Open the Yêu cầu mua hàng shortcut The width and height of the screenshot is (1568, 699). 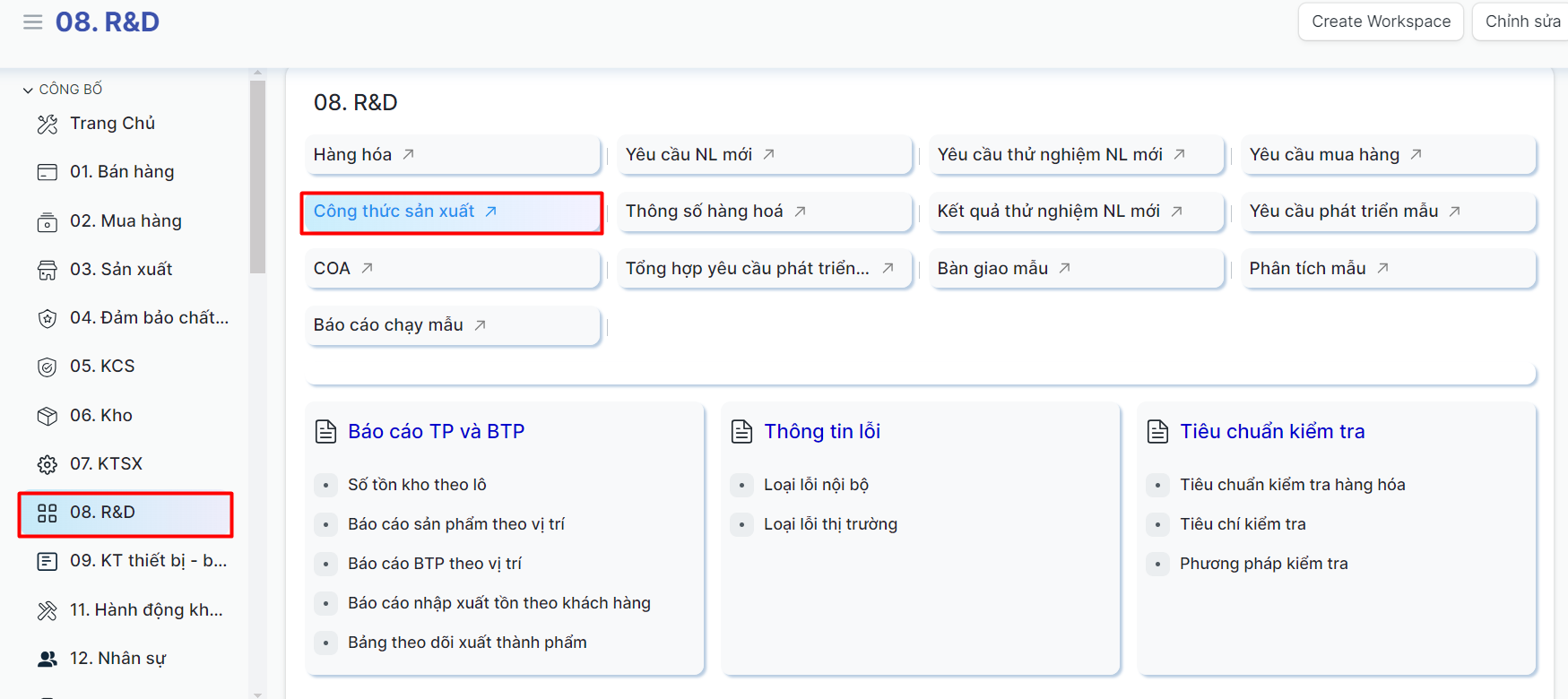pos(1324,155)
